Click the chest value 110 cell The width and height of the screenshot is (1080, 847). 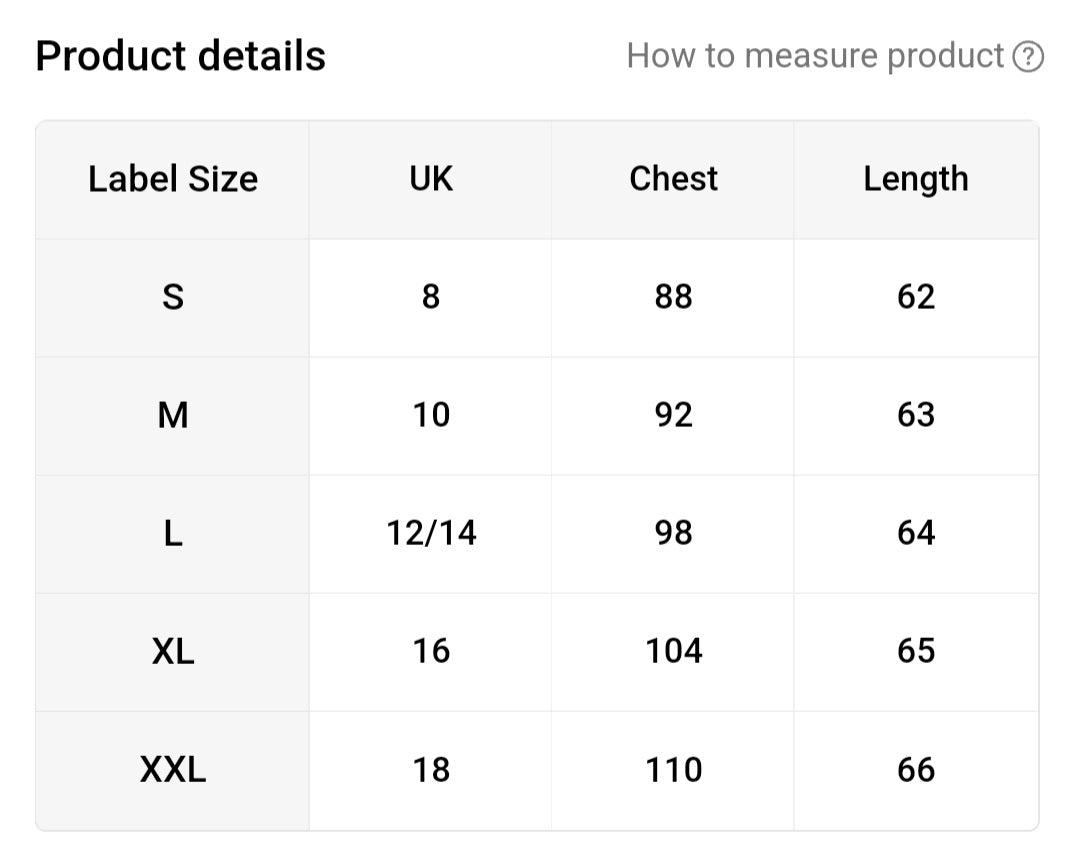[x=673, y=771]
